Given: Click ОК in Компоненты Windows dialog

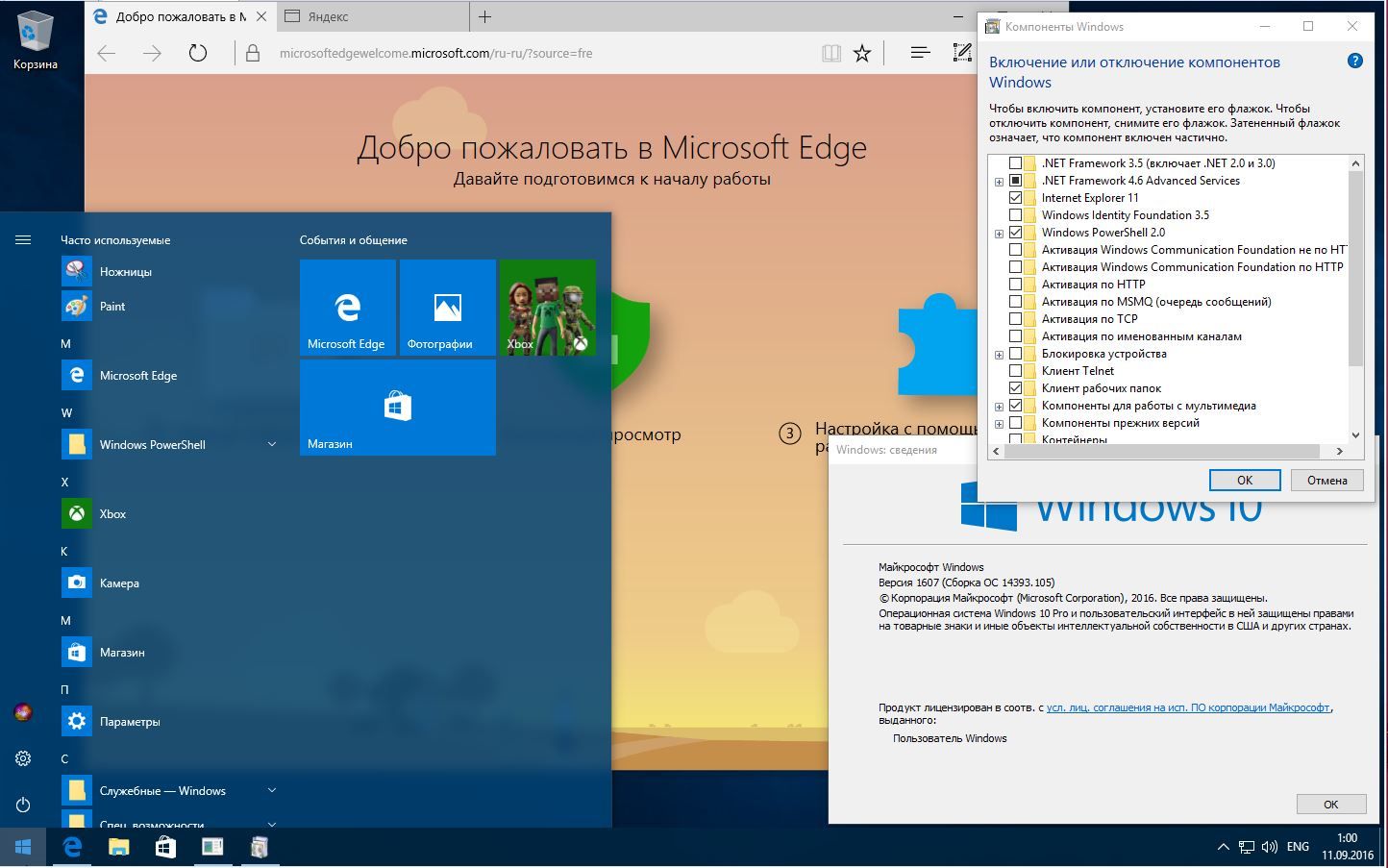Looking at the screenshot, I should pos(1245,480).
